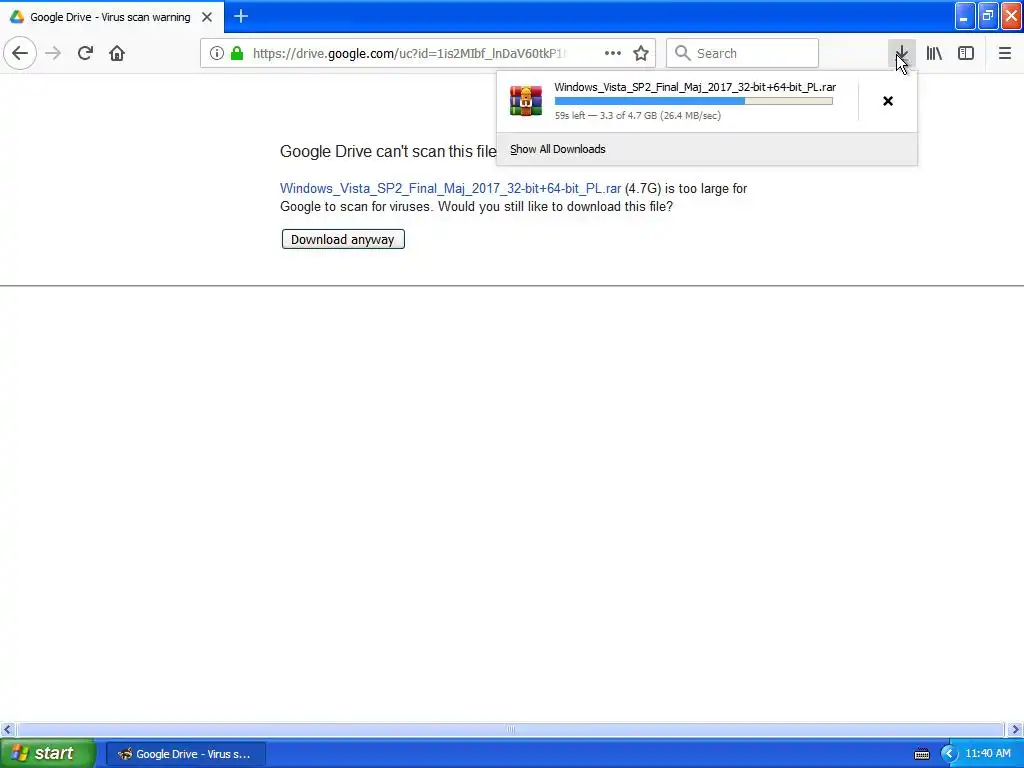Click the search magnifier icon
The height and width of the screenshot is (768, 1024).
tap(682, 53)
